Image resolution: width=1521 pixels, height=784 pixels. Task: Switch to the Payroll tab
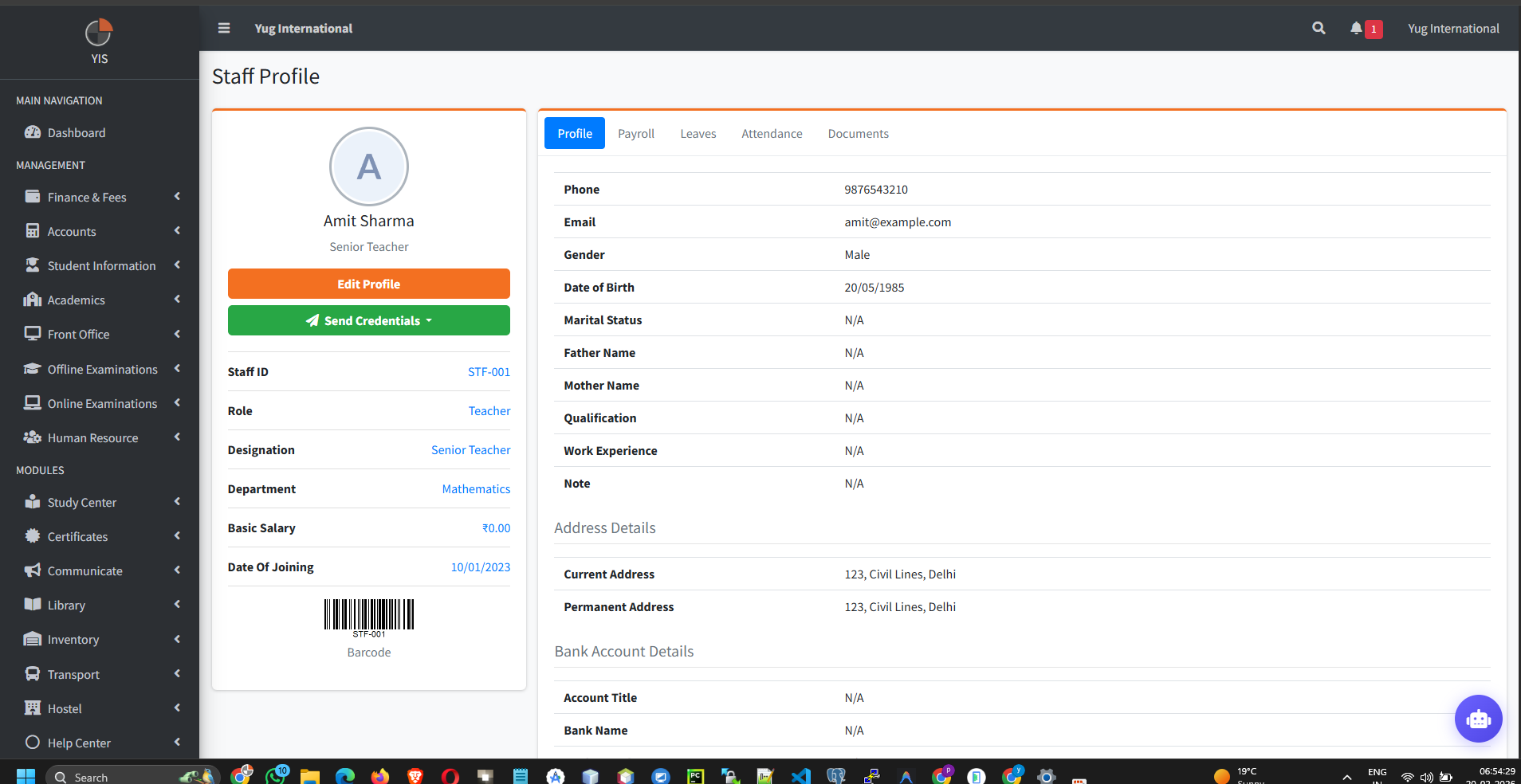tap(635, 133)
